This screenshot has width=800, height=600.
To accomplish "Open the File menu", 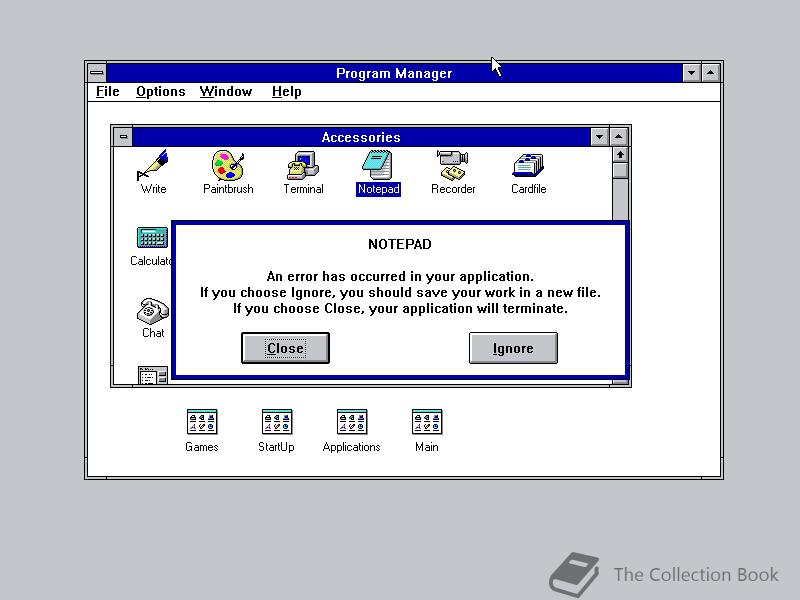I will tap(108, 91).
